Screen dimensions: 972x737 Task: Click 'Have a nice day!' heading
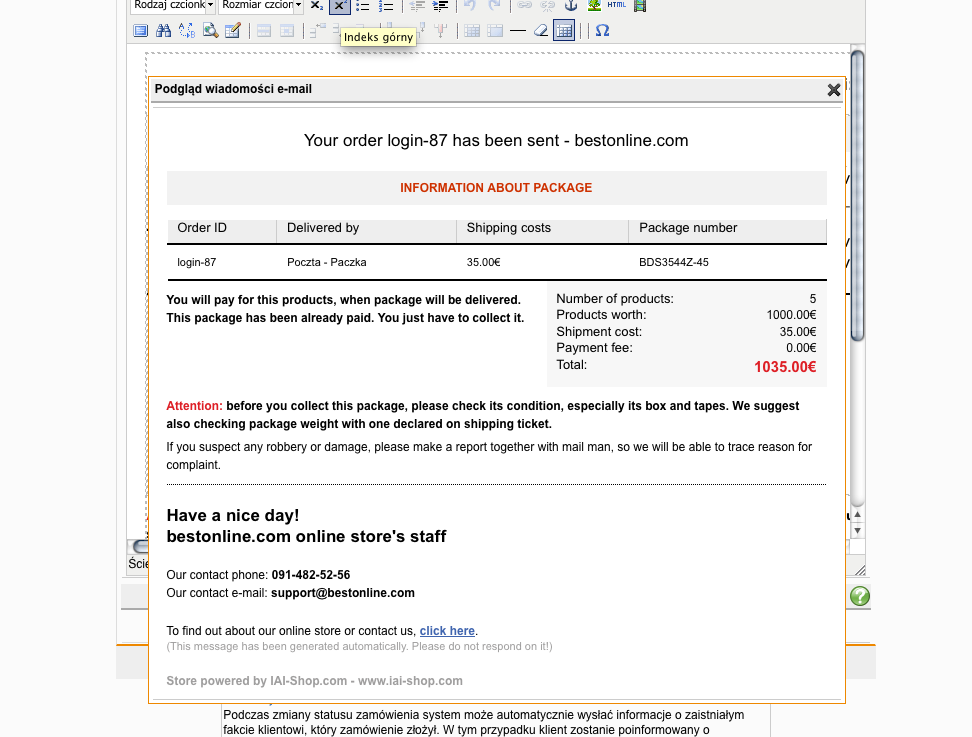point(232,516)
